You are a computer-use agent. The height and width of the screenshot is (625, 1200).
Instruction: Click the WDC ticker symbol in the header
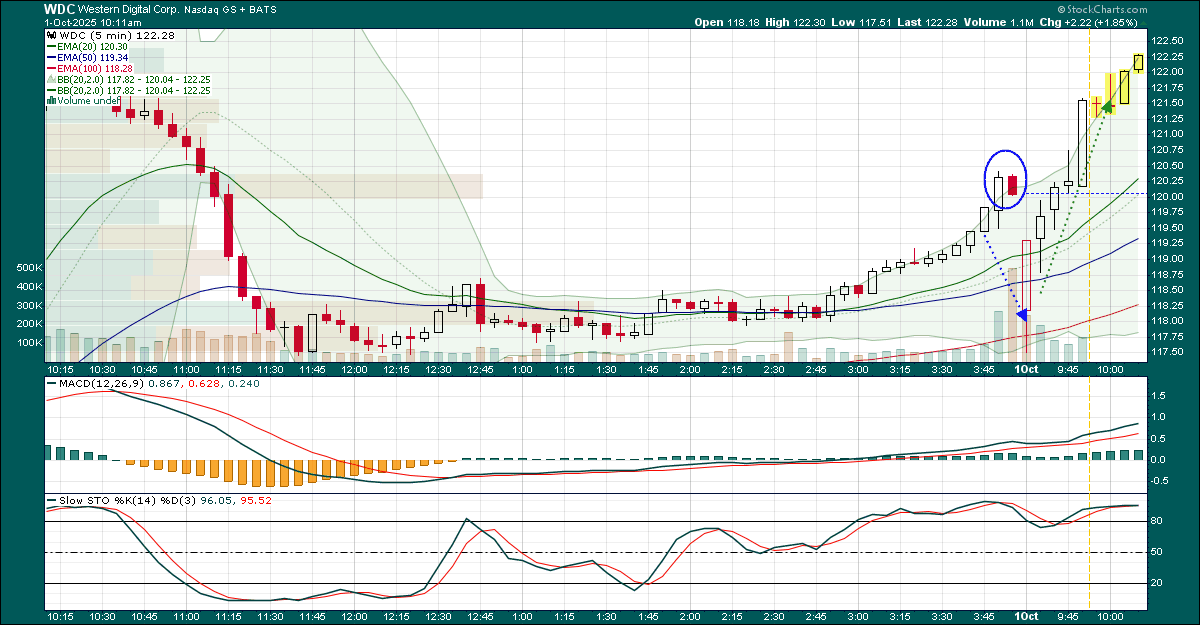pos(59,7)
